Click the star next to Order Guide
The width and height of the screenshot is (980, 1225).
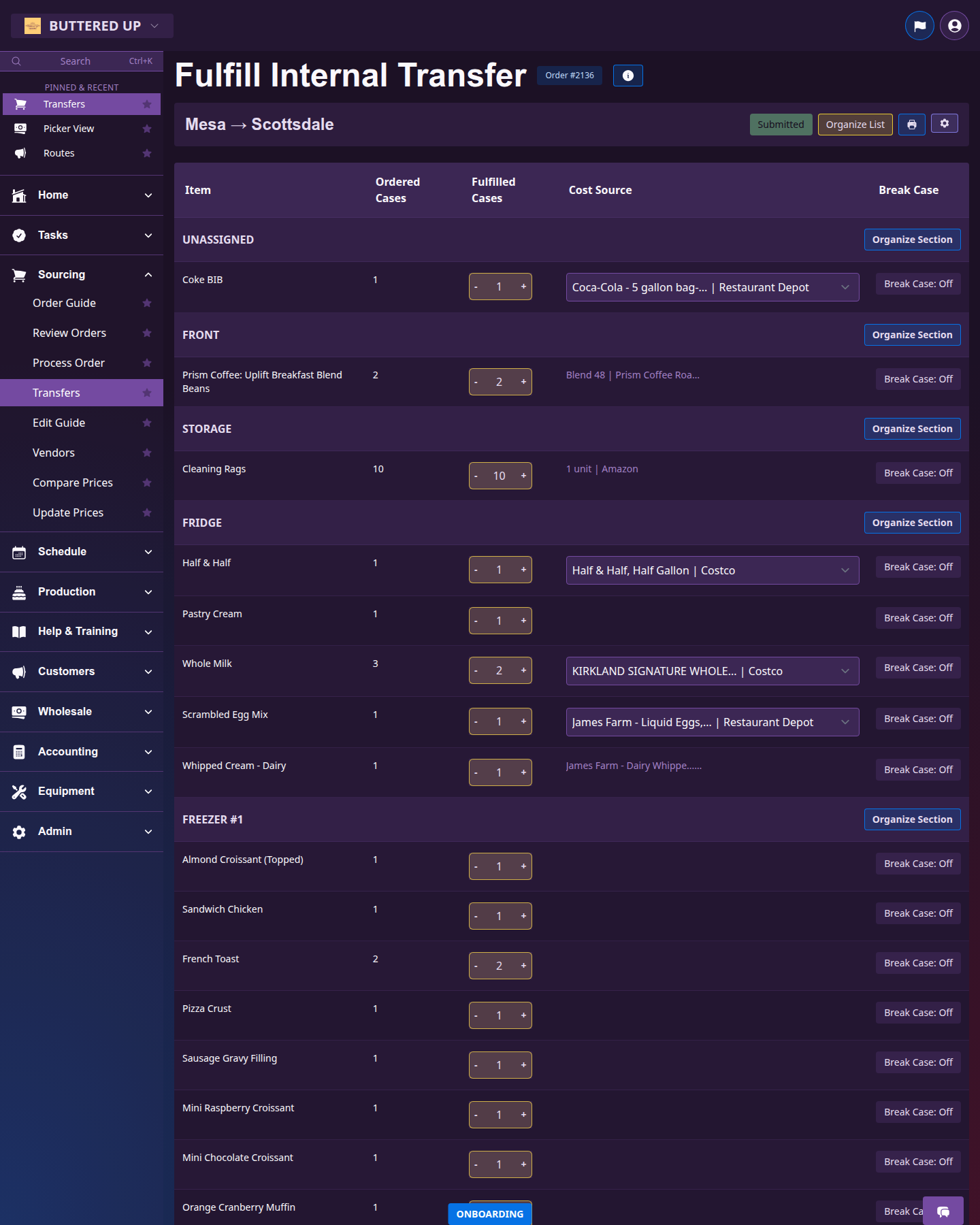147,303
